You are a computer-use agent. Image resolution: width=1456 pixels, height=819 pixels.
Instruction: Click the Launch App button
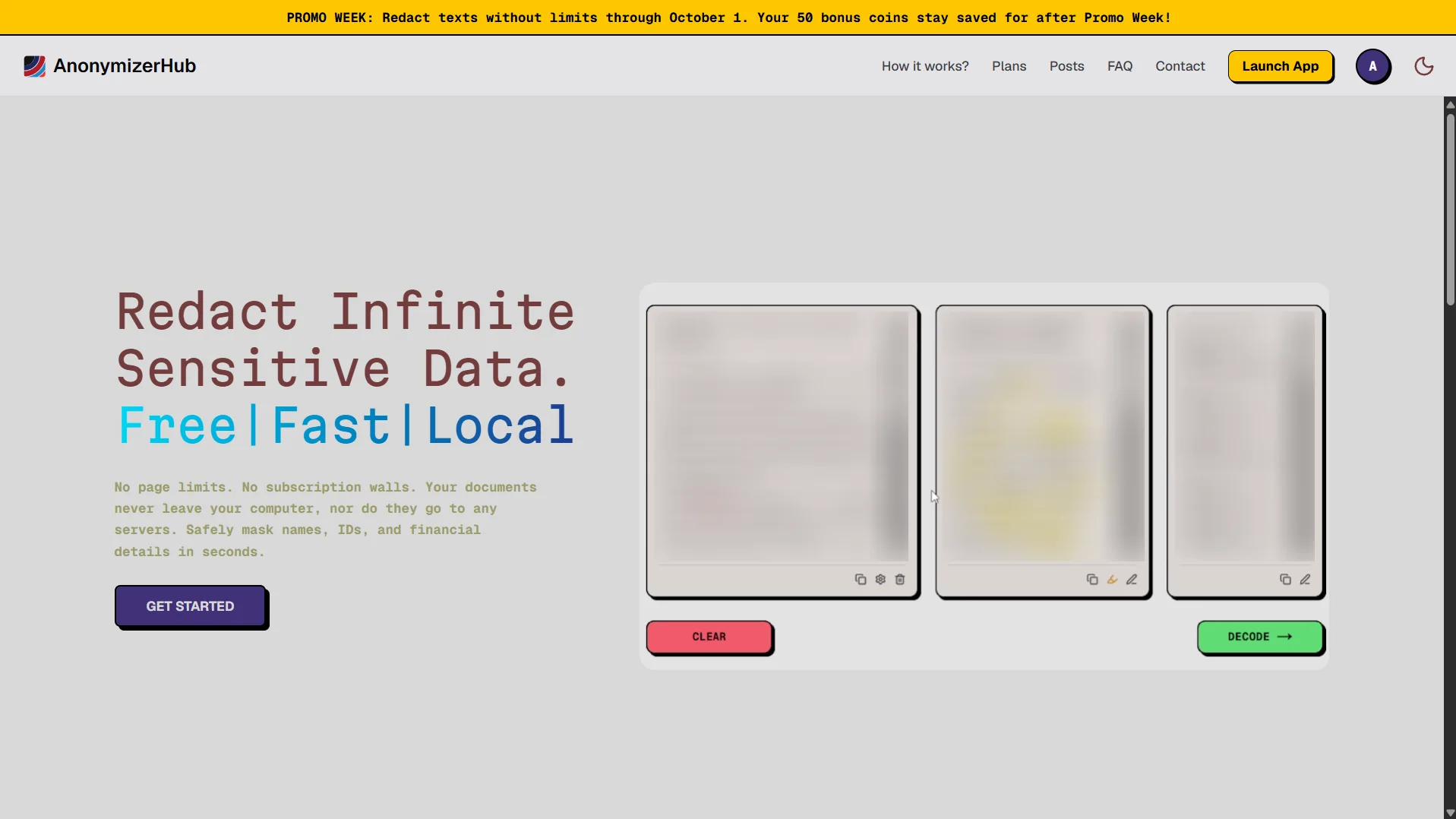coord(1280,66)
